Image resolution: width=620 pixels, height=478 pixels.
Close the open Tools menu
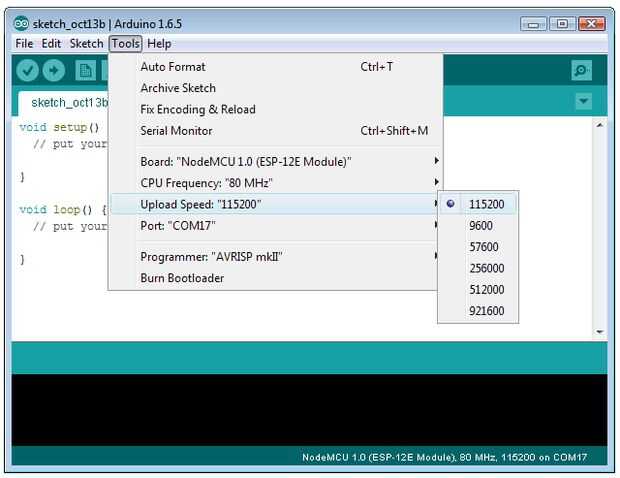(125, 43)
